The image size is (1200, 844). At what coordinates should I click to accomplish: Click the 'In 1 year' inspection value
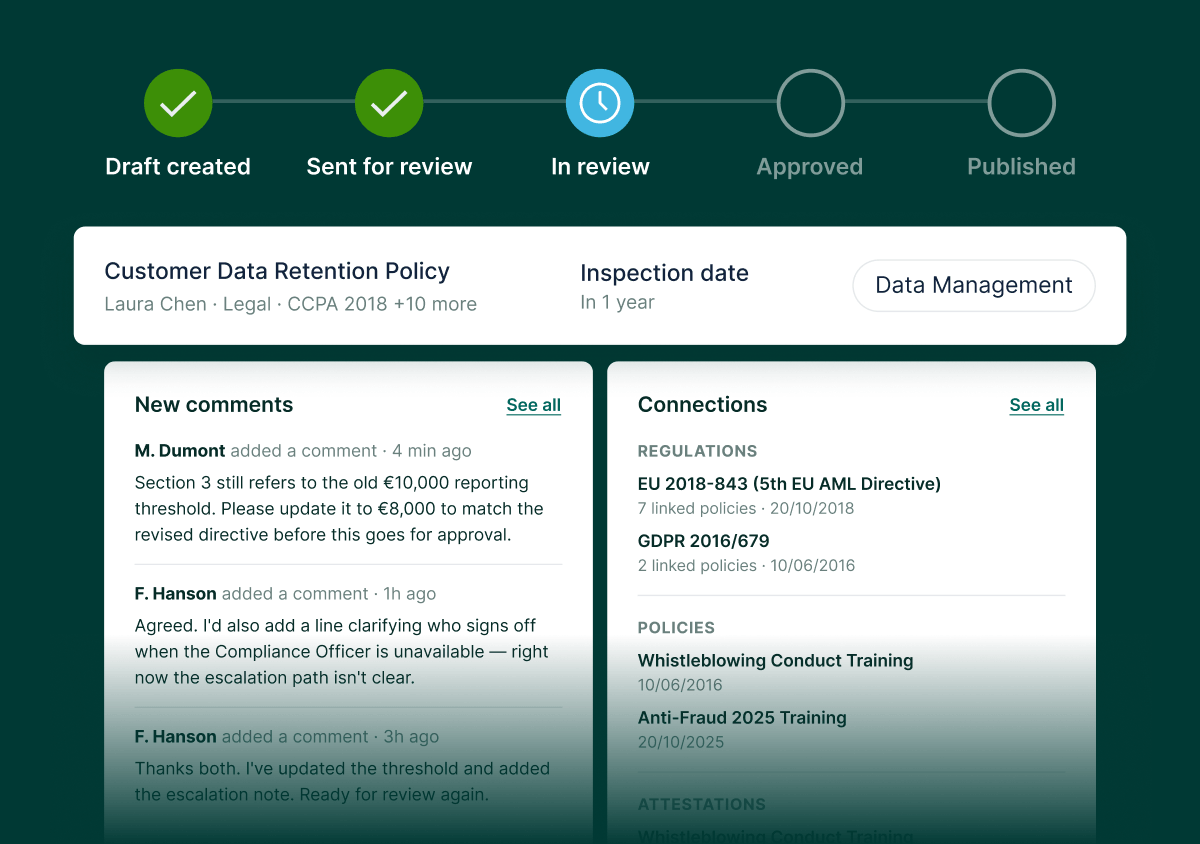click(617, 302)
